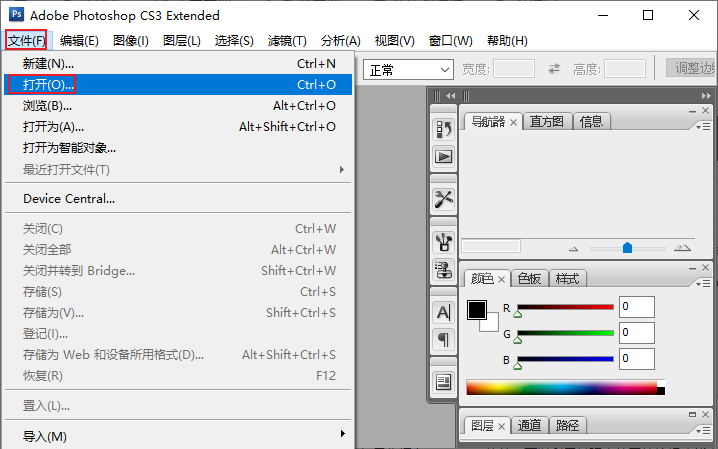Open the 文件(F) menu
This screenshot has height=449, width=718.
tap(27, 41)
